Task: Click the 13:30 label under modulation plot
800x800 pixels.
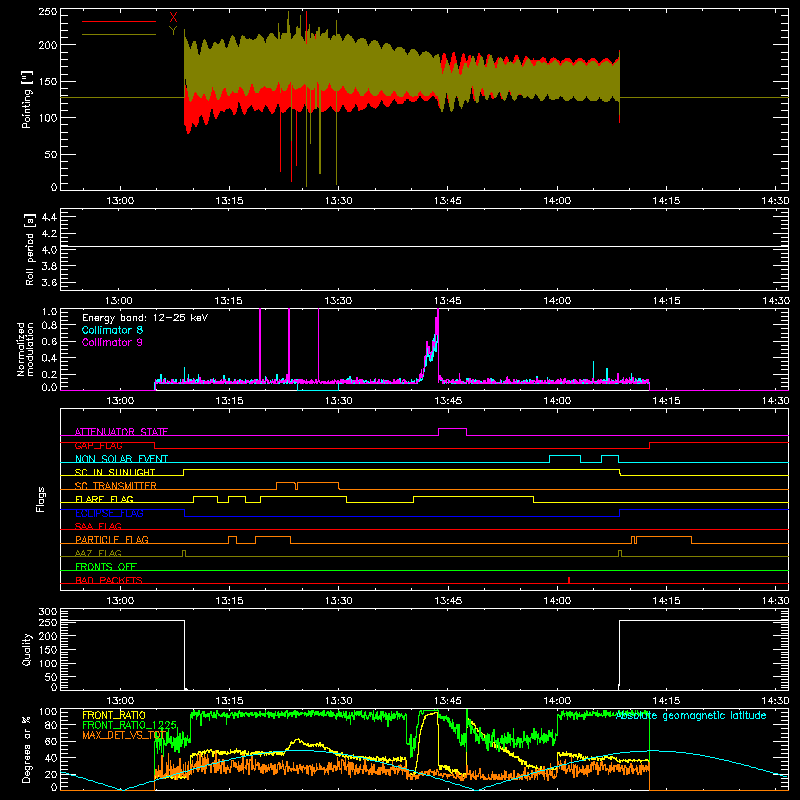Action: click(338, 401)
